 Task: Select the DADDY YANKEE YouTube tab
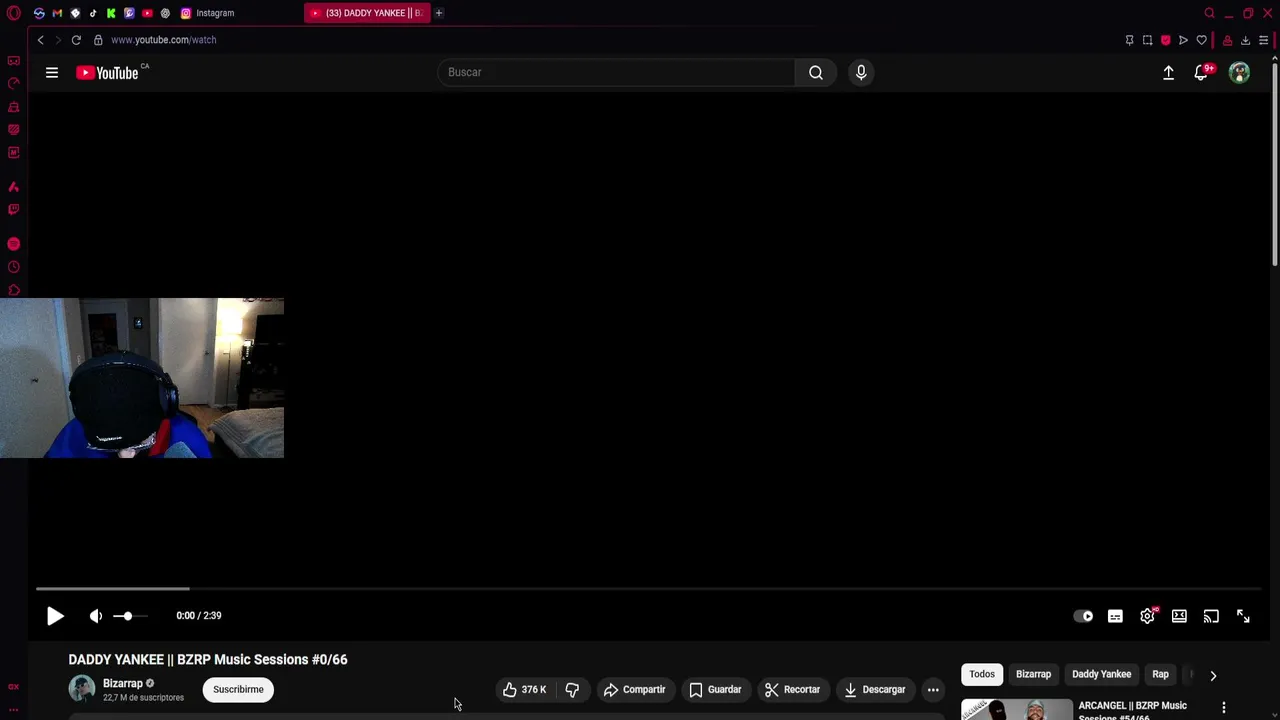[x=368, y=13]
